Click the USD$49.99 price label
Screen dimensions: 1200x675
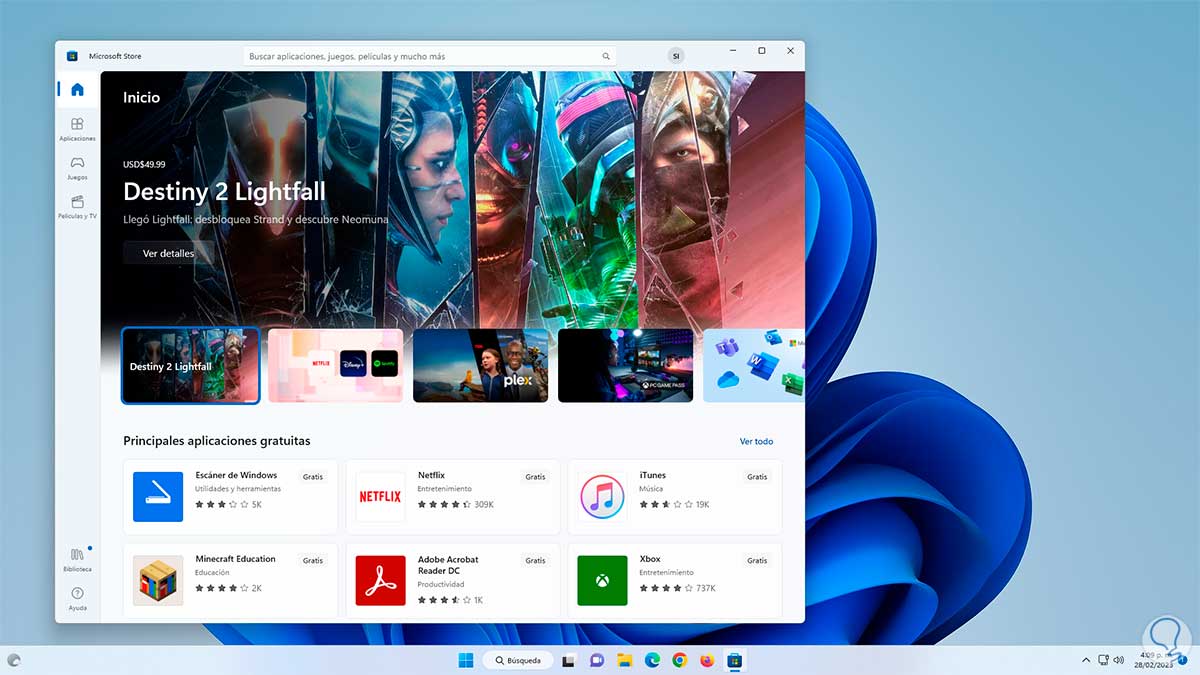[x=144, y=164]
